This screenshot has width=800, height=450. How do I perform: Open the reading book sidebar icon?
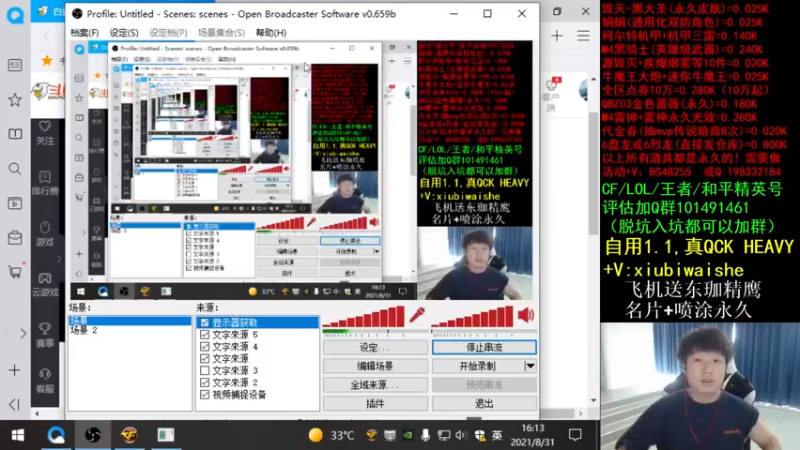click(x=15, y=134)
